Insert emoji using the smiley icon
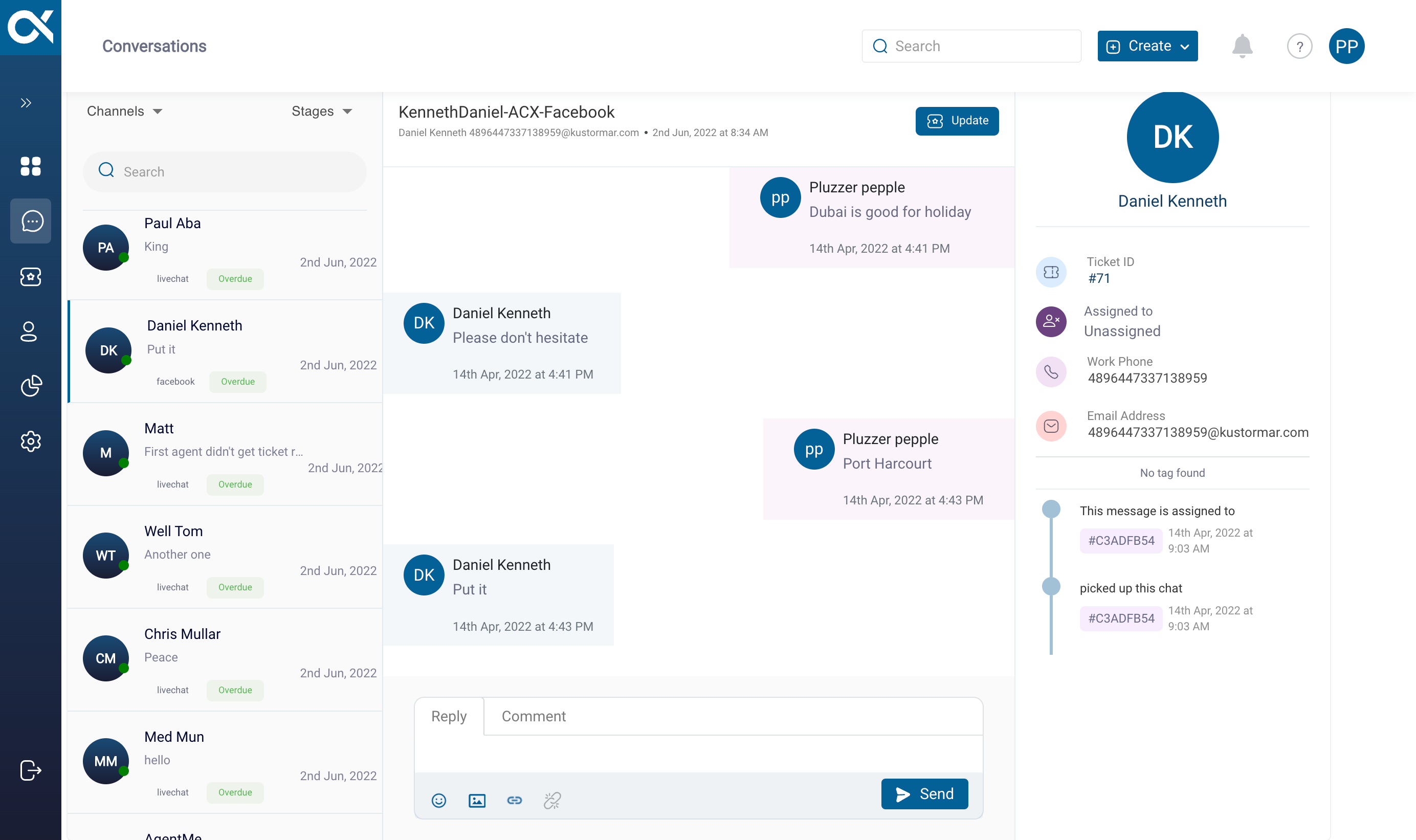Viewport: 1416px width, 840px height. (x=438, y=801)
